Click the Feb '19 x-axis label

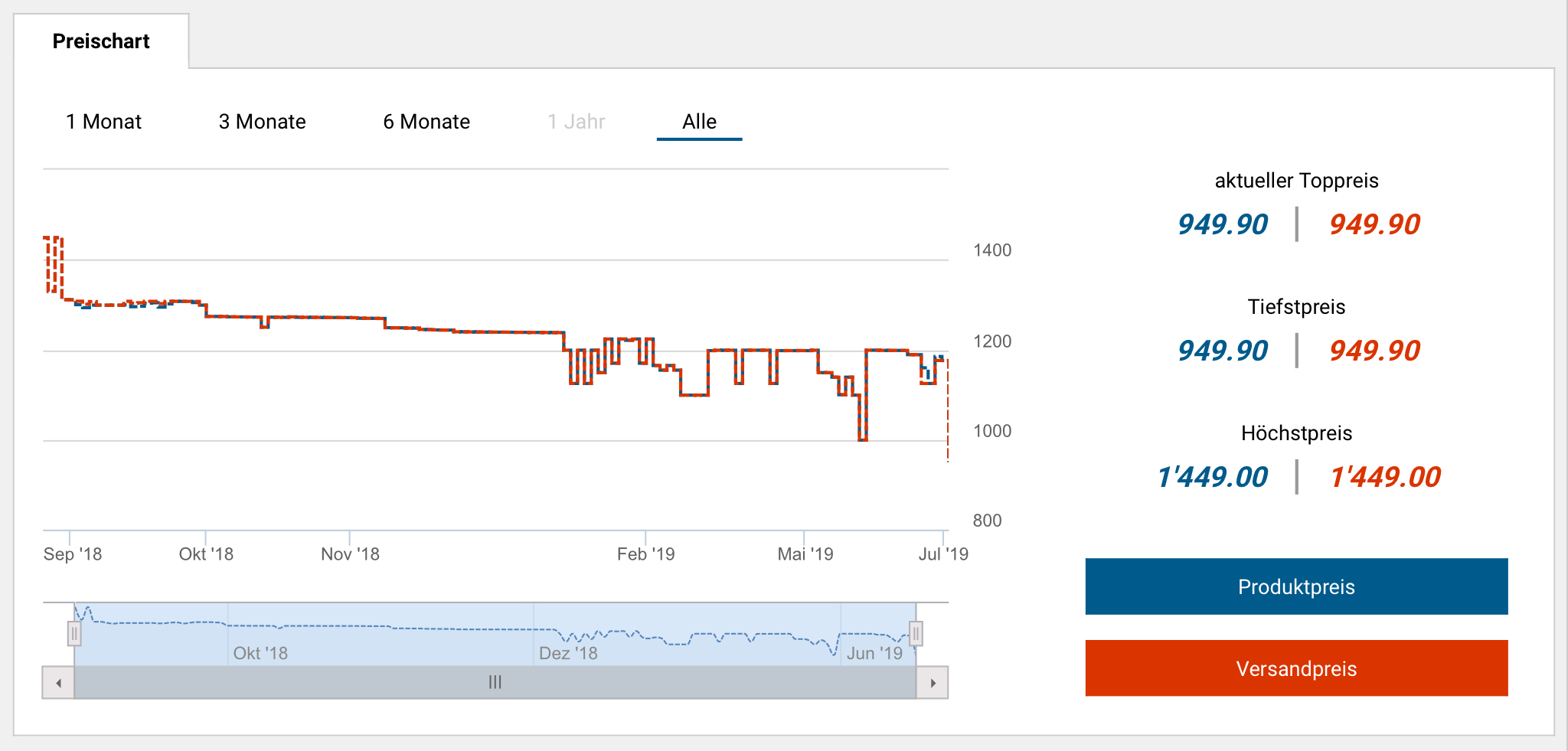coord(645,554)
